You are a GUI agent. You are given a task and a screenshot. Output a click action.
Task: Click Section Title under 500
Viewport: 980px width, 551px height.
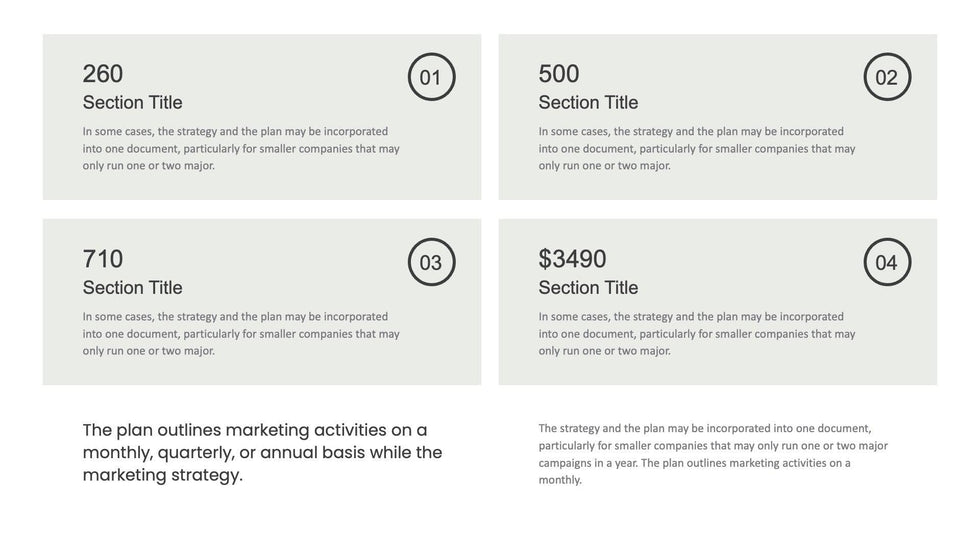point(588,102)
